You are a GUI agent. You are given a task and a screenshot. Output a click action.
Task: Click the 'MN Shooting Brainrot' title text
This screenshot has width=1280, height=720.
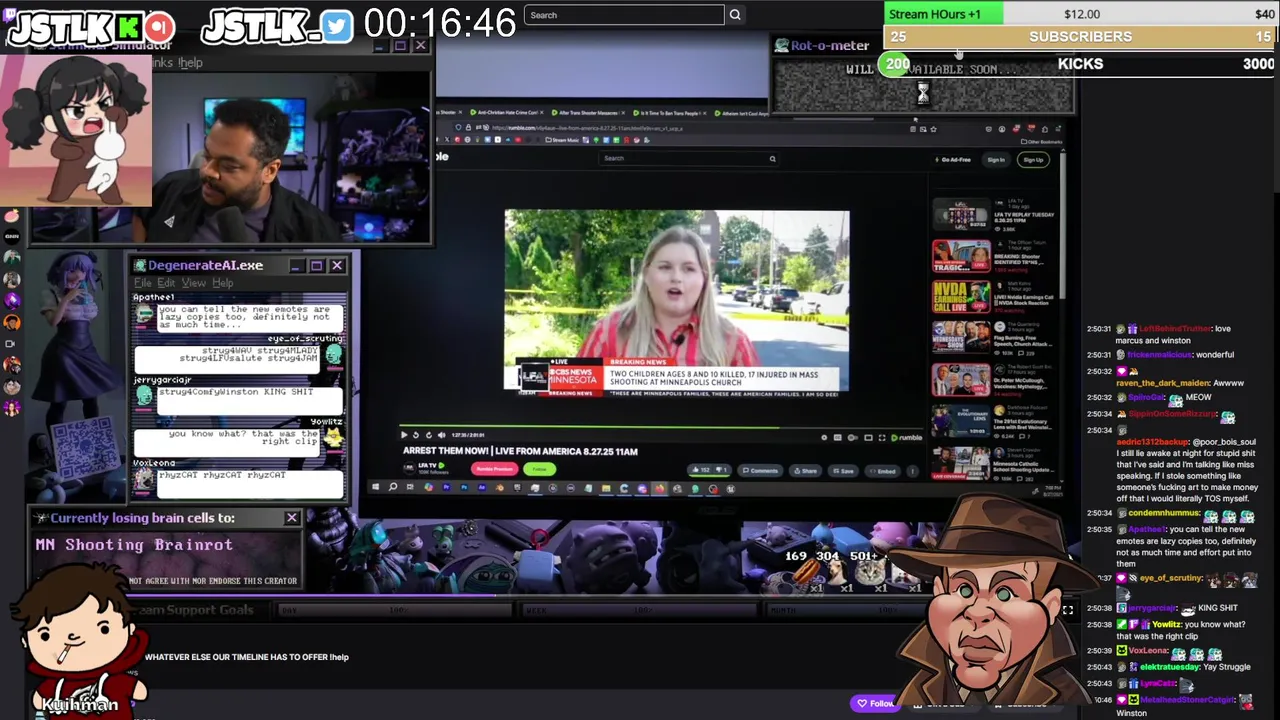134,545
